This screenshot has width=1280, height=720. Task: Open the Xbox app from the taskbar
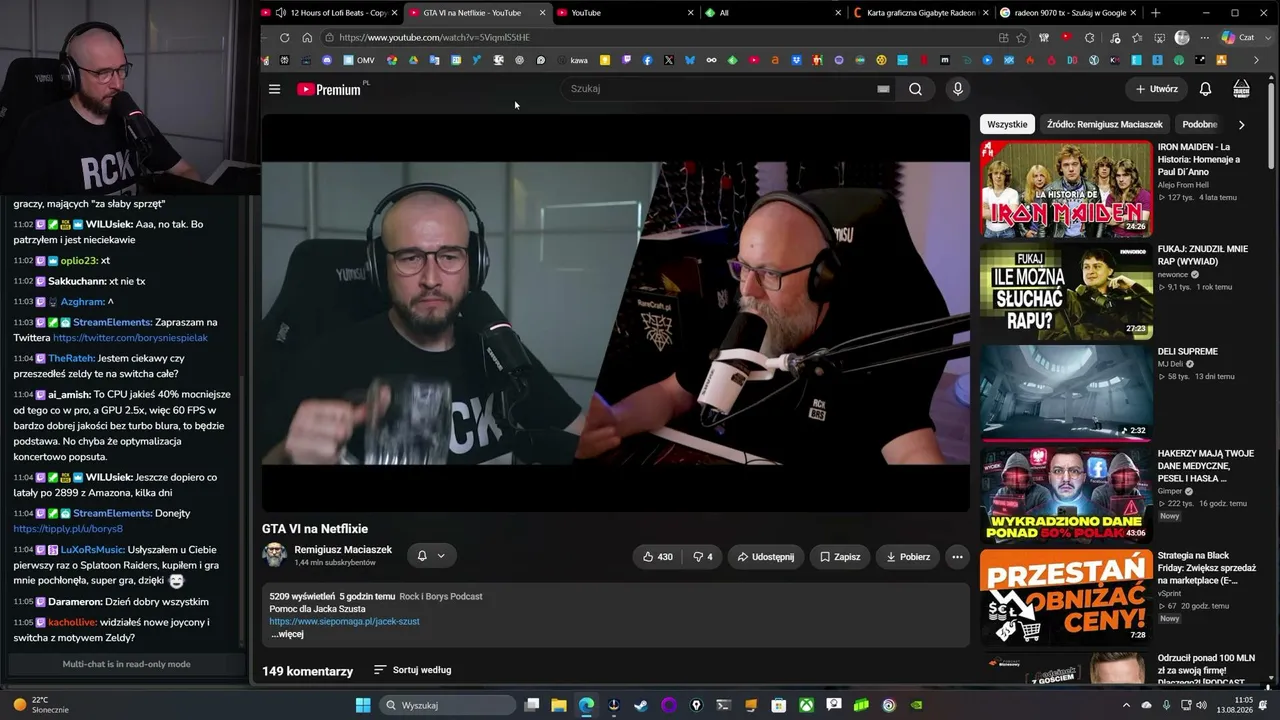pos(806,705)
